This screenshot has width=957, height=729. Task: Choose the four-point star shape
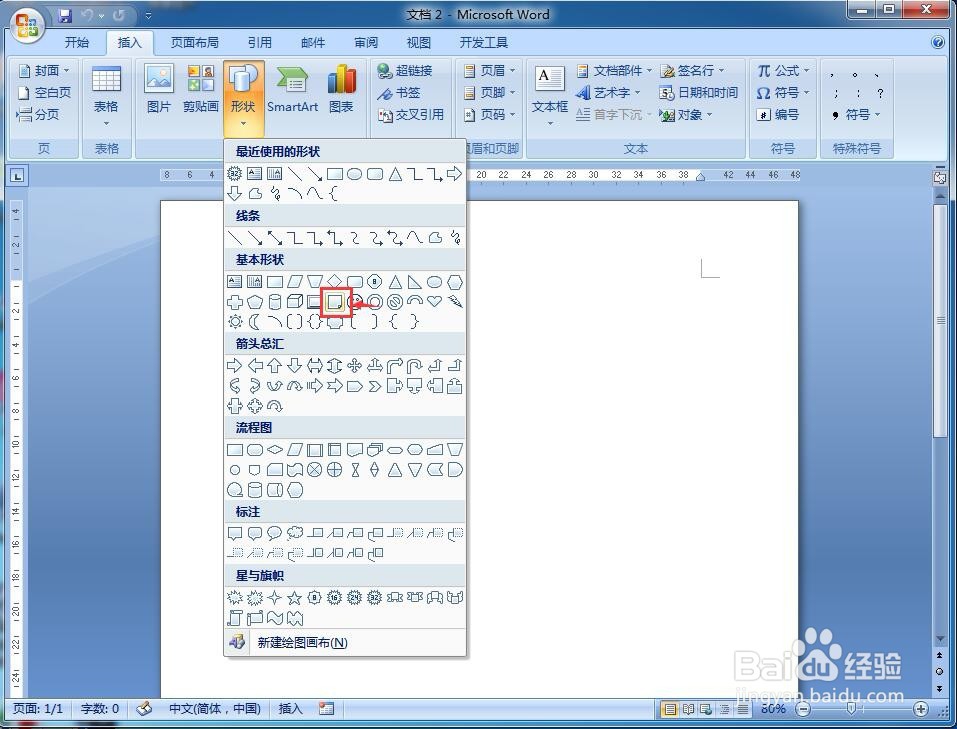click(275, 598)
